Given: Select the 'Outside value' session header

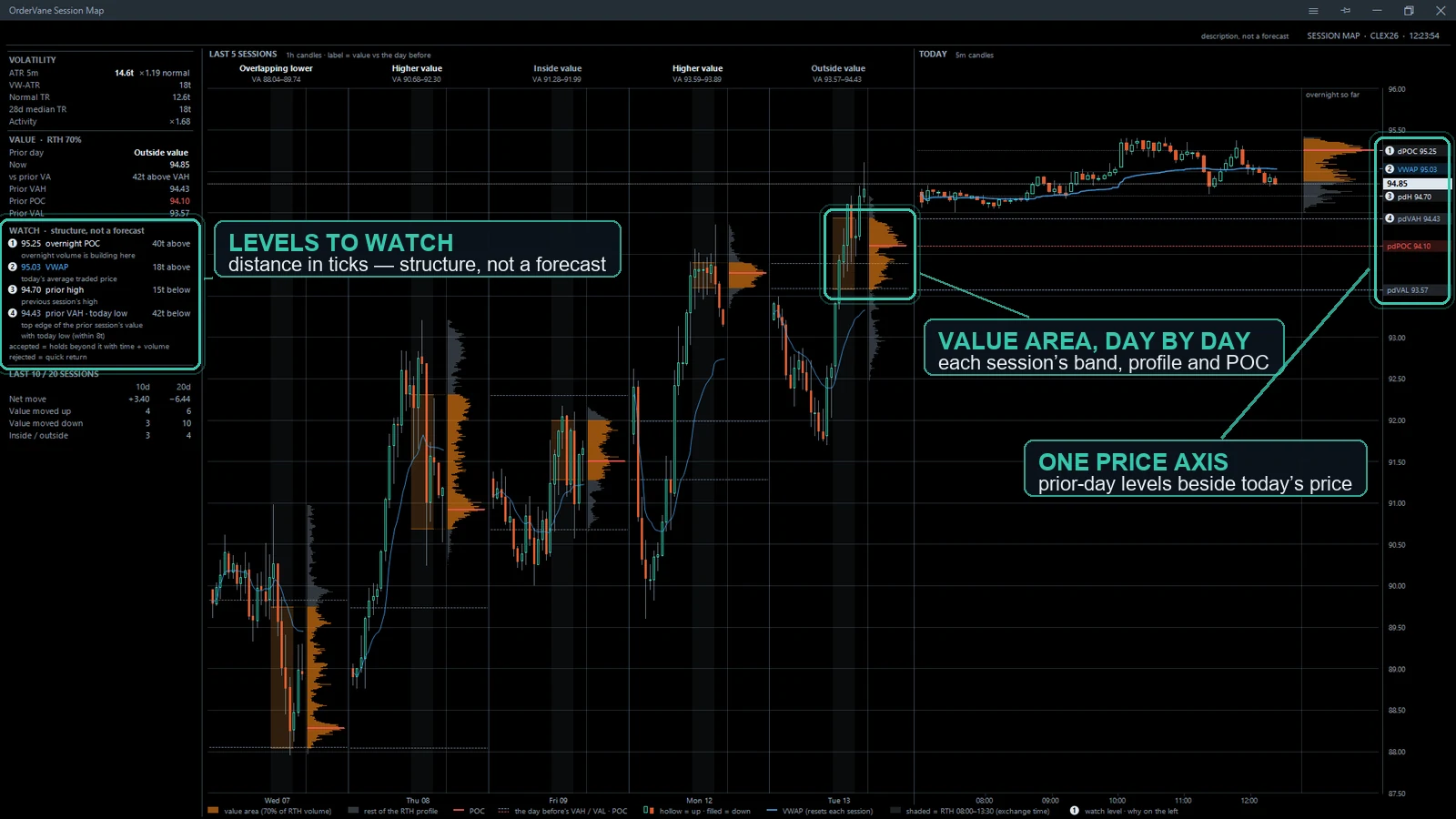Looking at the screenshot, I should (x=838, y=68).
